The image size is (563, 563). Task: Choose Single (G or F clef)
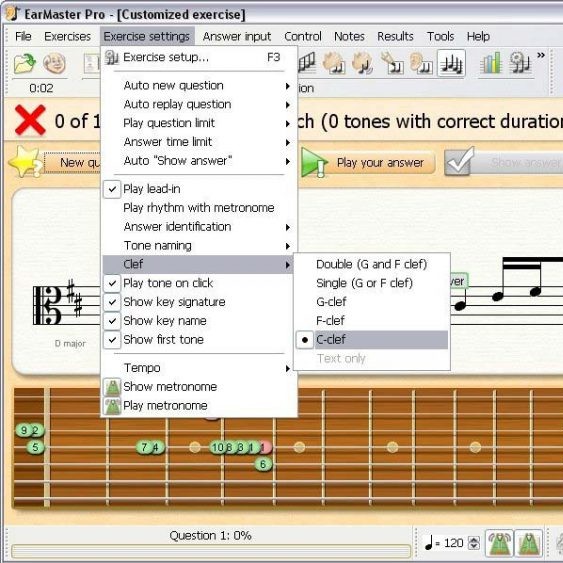click(372, 283)
